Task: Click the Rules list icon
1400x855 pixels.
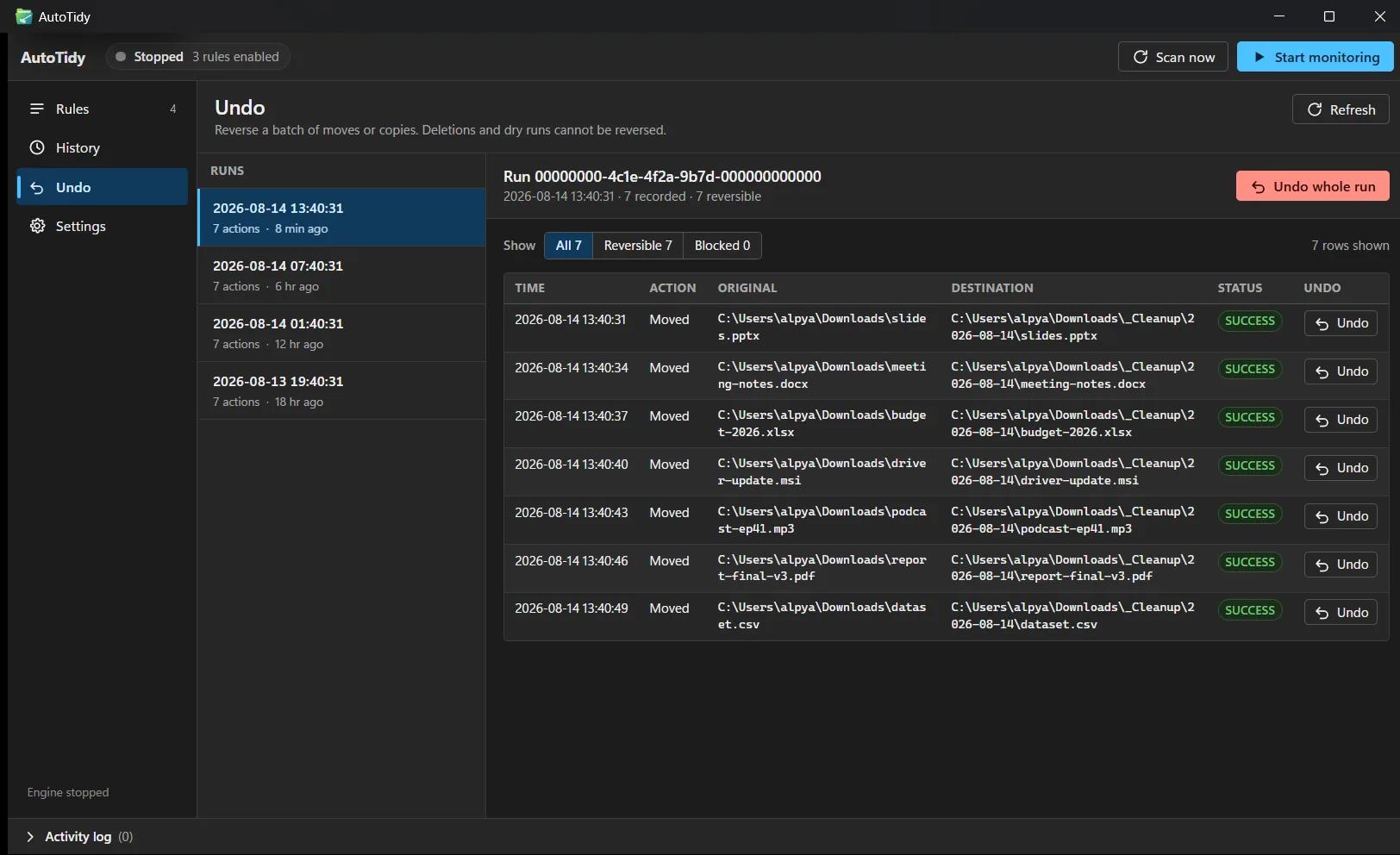Action: click(37, 109)
